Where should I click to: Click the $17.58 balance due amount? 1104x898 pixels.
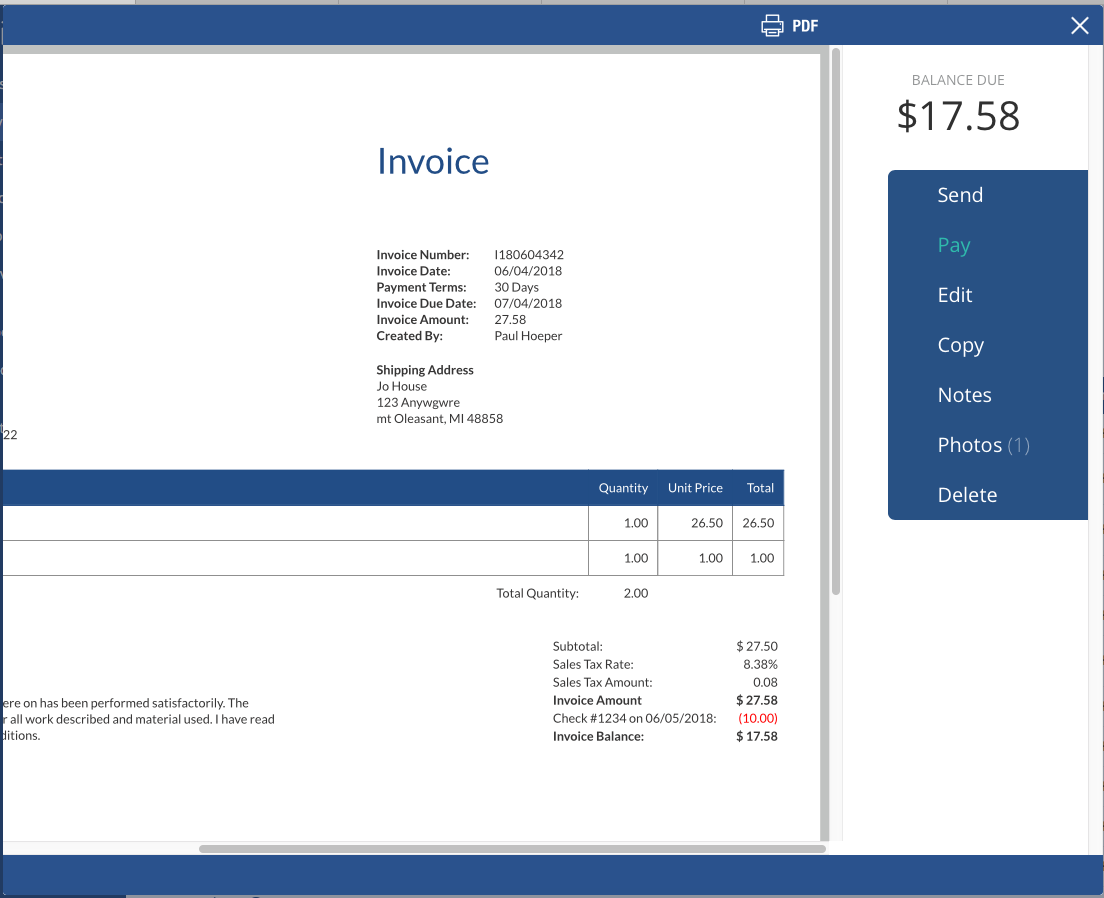tap(958, 116)
